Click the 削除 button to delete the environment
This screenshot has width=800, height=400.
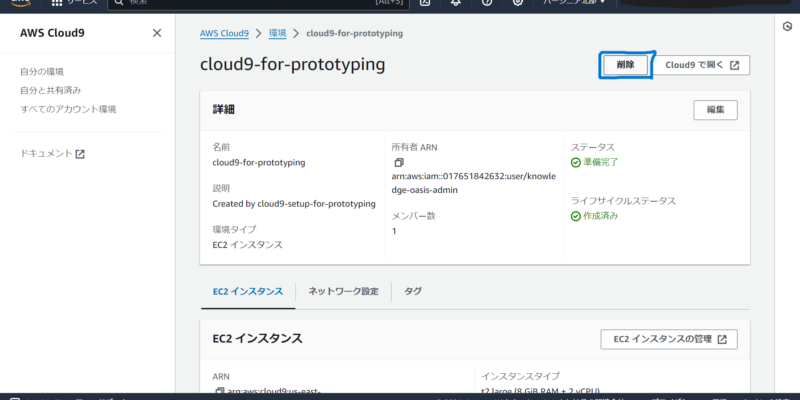click(625, 65)
